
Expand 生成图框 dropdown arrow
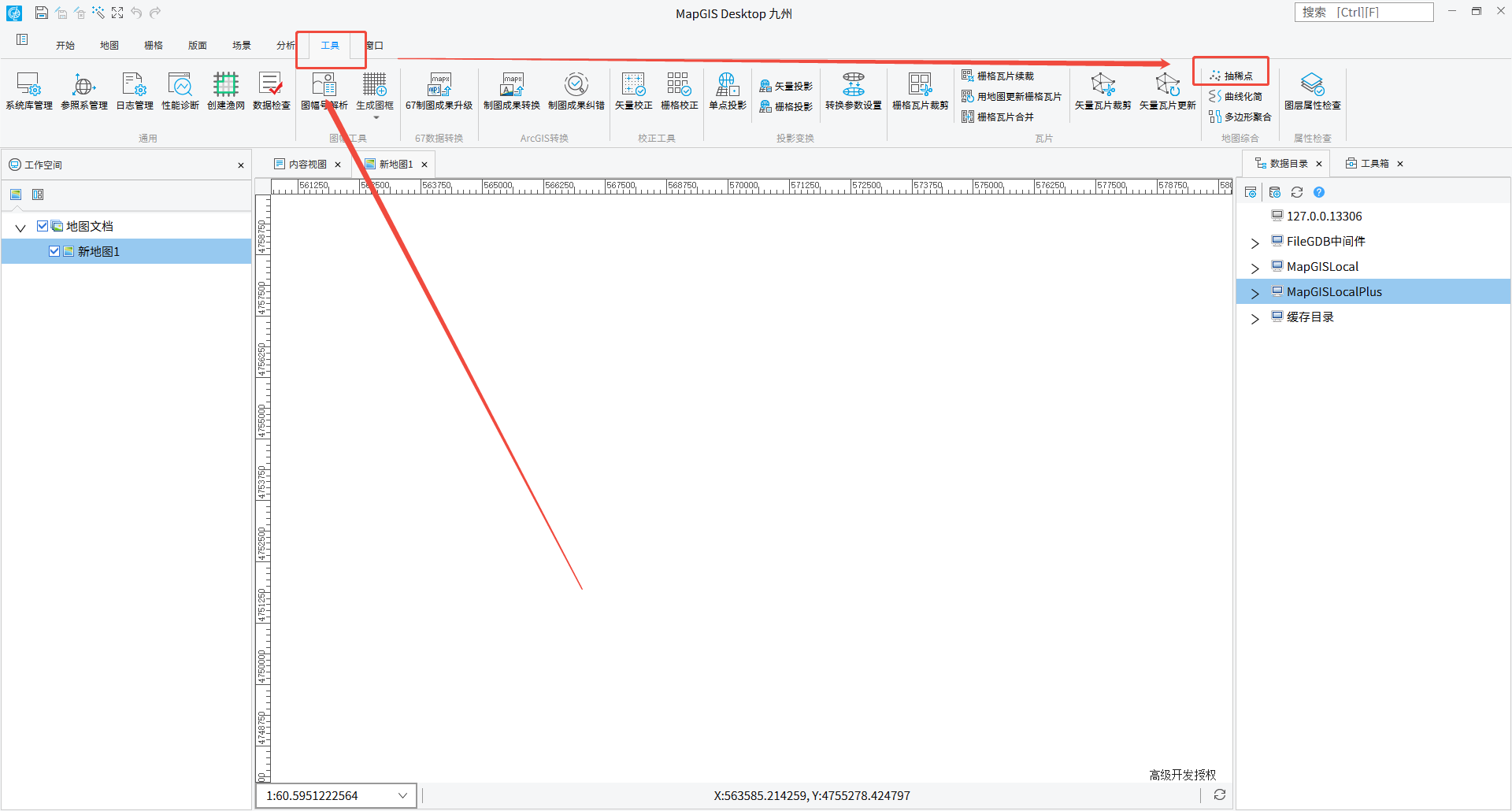376,117
